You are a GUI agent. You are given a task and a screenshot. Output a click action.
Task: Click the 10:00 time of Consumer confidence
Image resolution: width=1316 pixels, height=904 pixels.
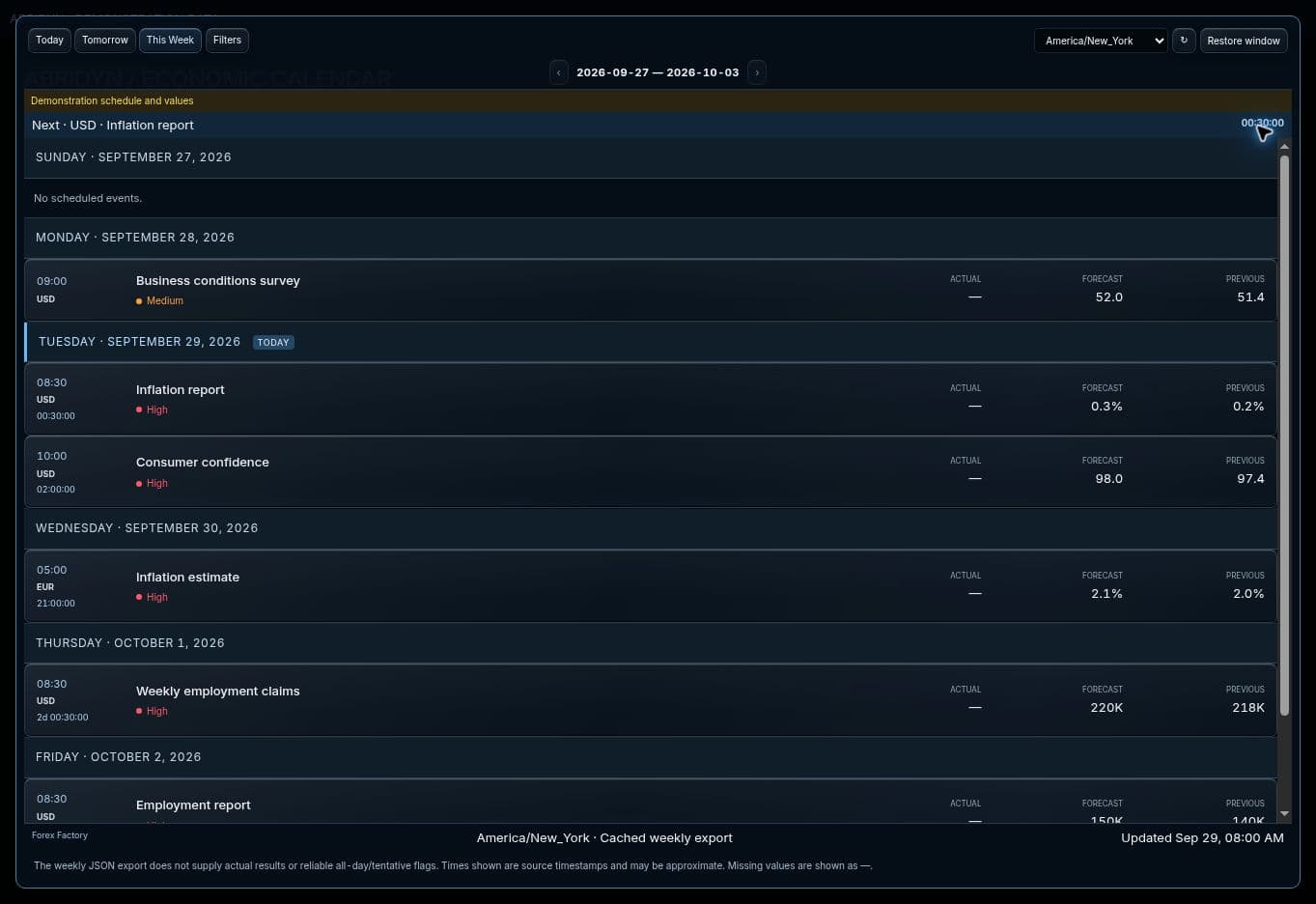[x=52, y=456]
